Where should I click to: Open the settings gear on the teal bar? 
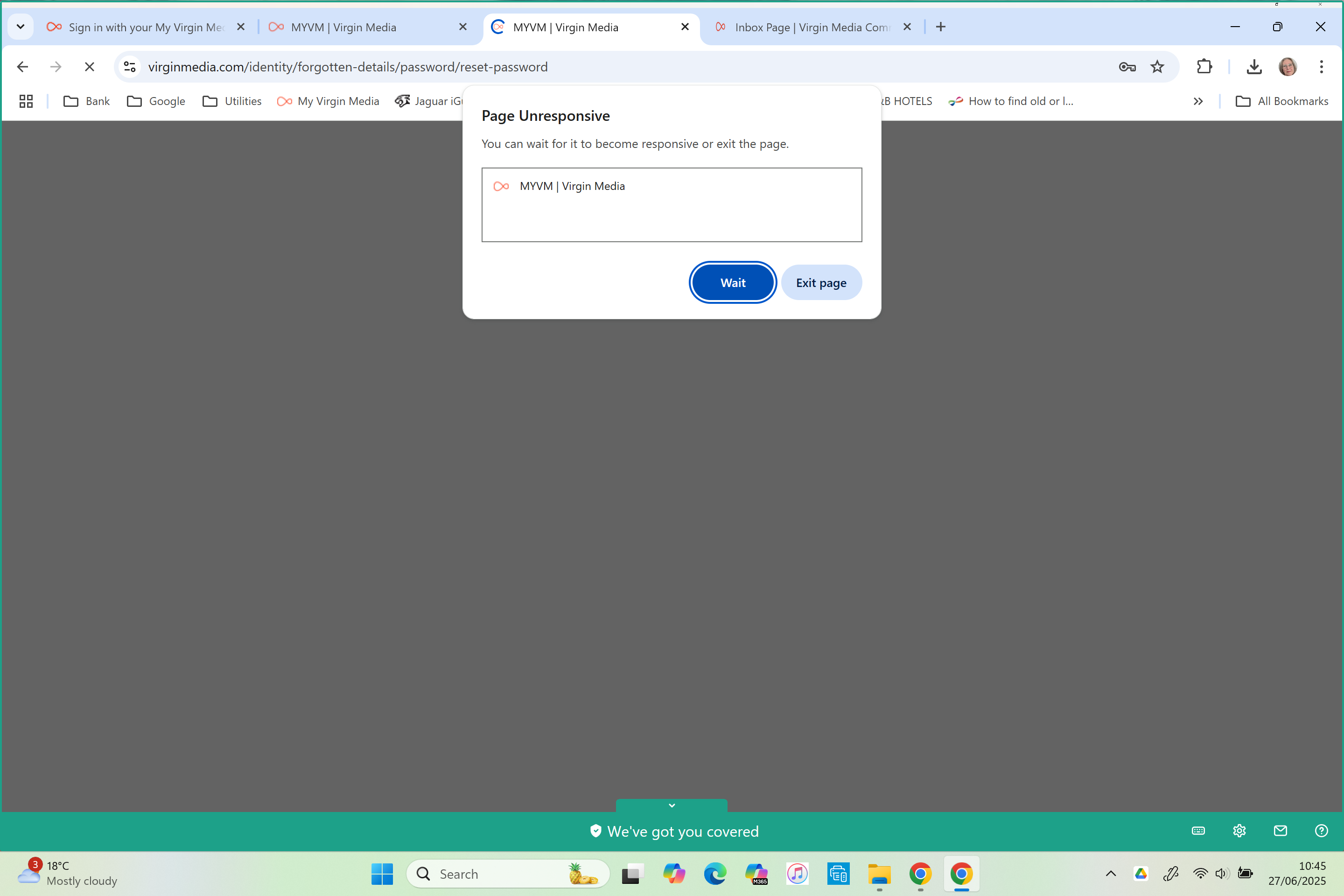click(x=1239, y=831)
